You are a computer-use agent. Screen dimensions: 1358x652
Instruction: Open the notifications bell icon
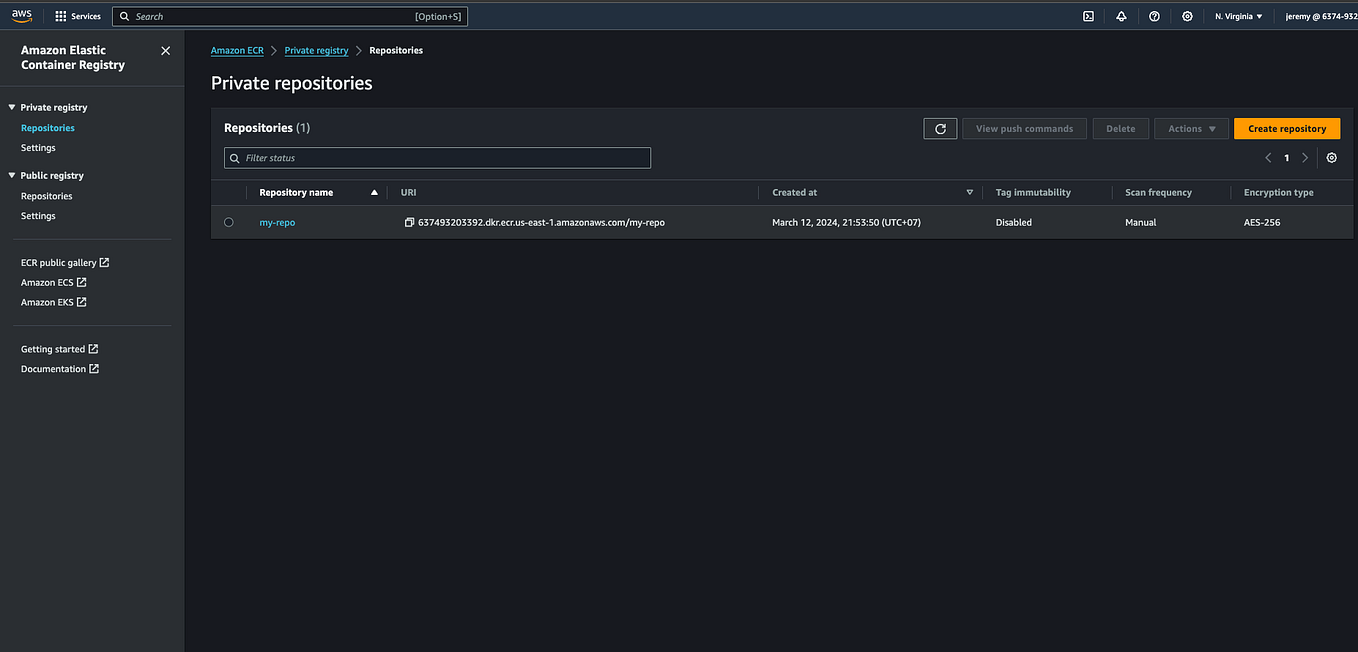[x=1120, y=16]
